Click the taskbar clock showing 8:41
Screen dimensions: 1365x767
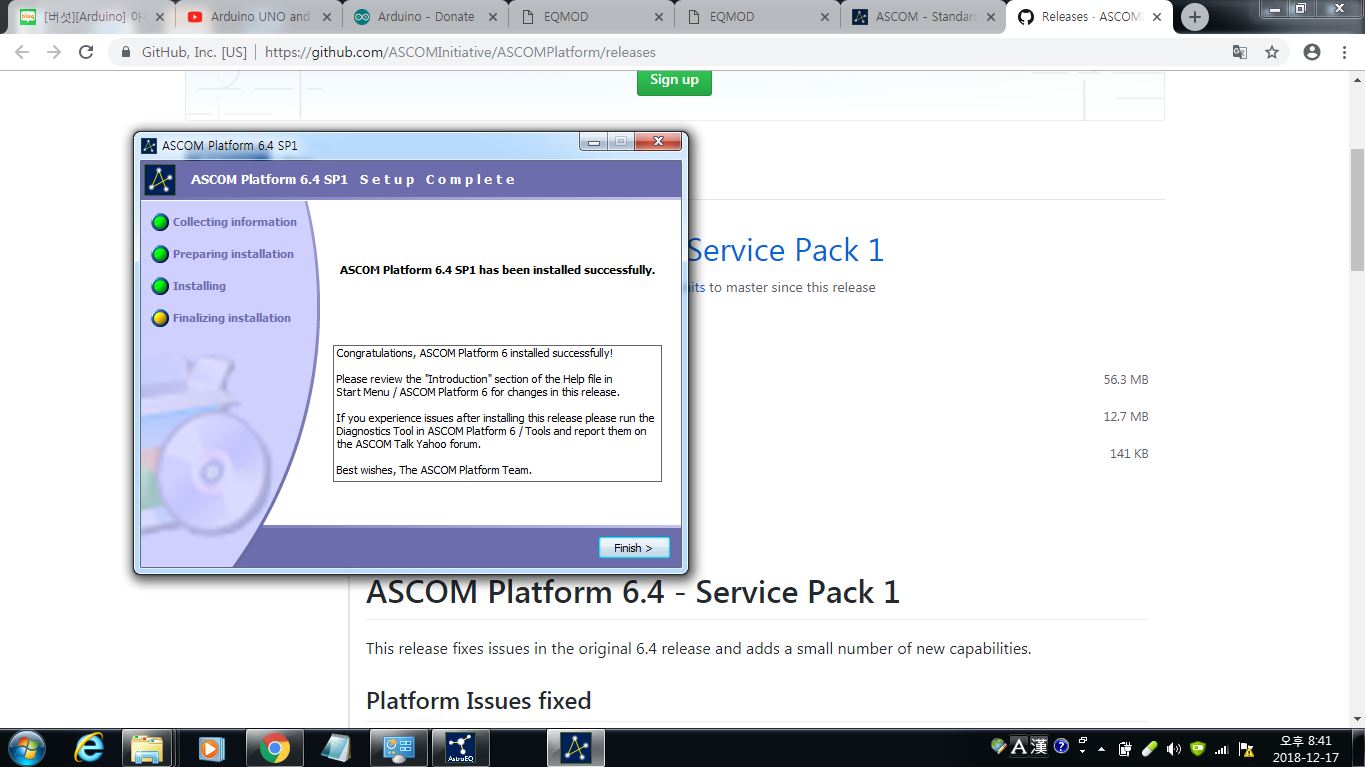1306,749
